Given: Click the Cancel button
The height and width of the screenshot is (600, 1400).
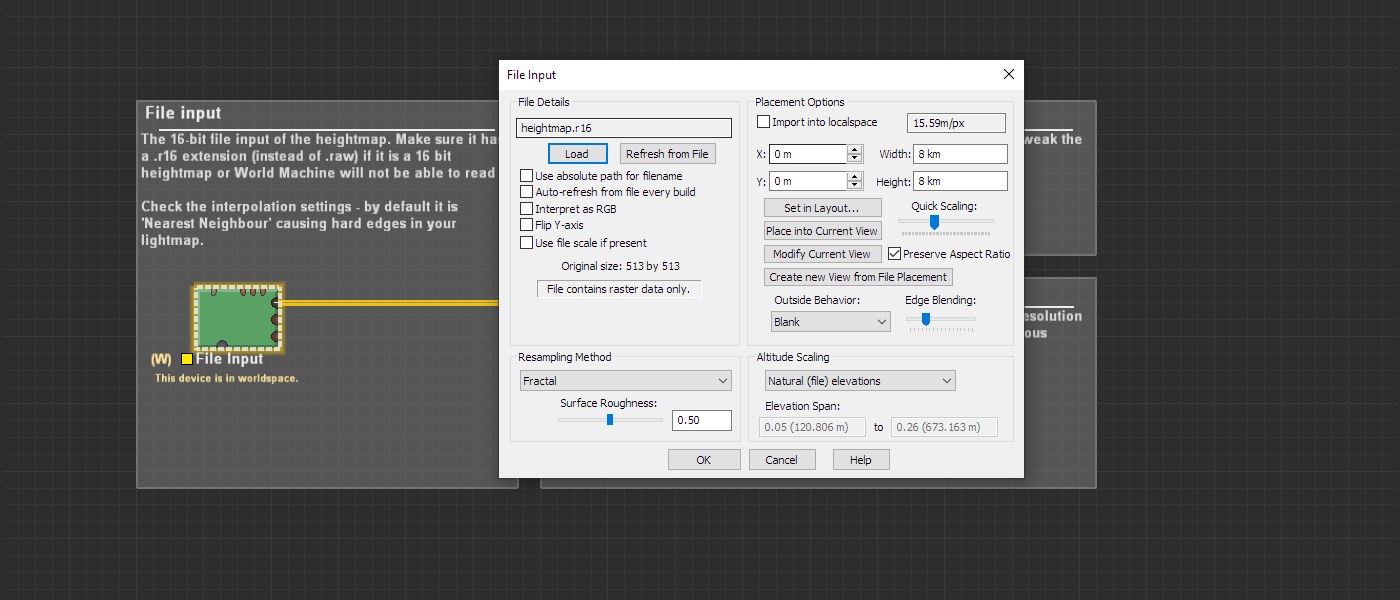Looking at the screenshot, I should [x=782, y=460].
